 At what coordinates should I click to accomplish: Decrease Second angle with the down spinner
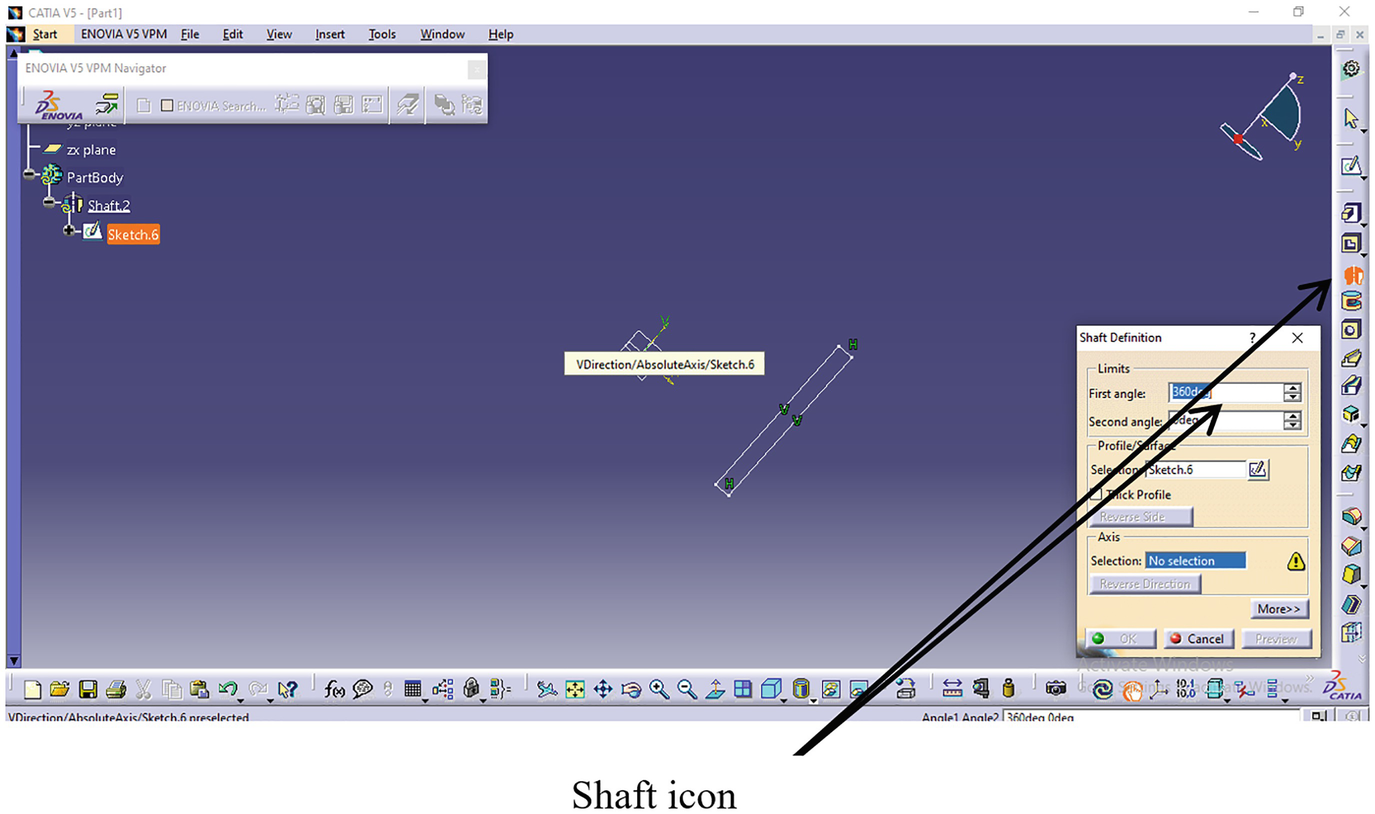1292,427
